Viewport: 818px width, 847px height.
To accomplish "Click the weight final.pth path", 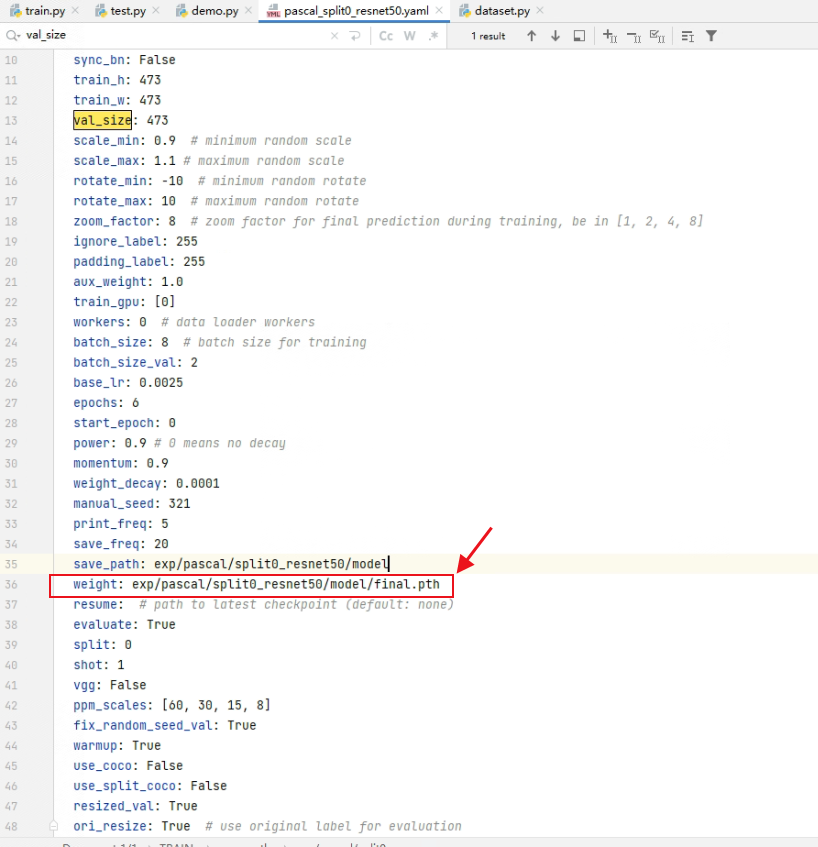I will tap(286, 584).
